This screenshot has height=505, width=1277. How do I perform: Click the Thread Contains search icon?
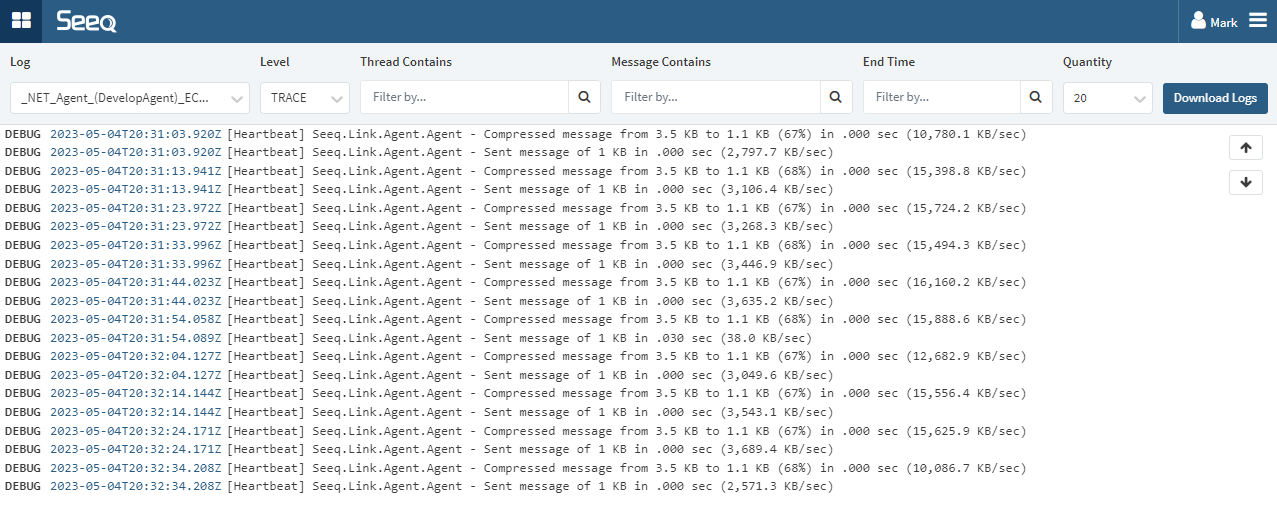pos(584,97)
